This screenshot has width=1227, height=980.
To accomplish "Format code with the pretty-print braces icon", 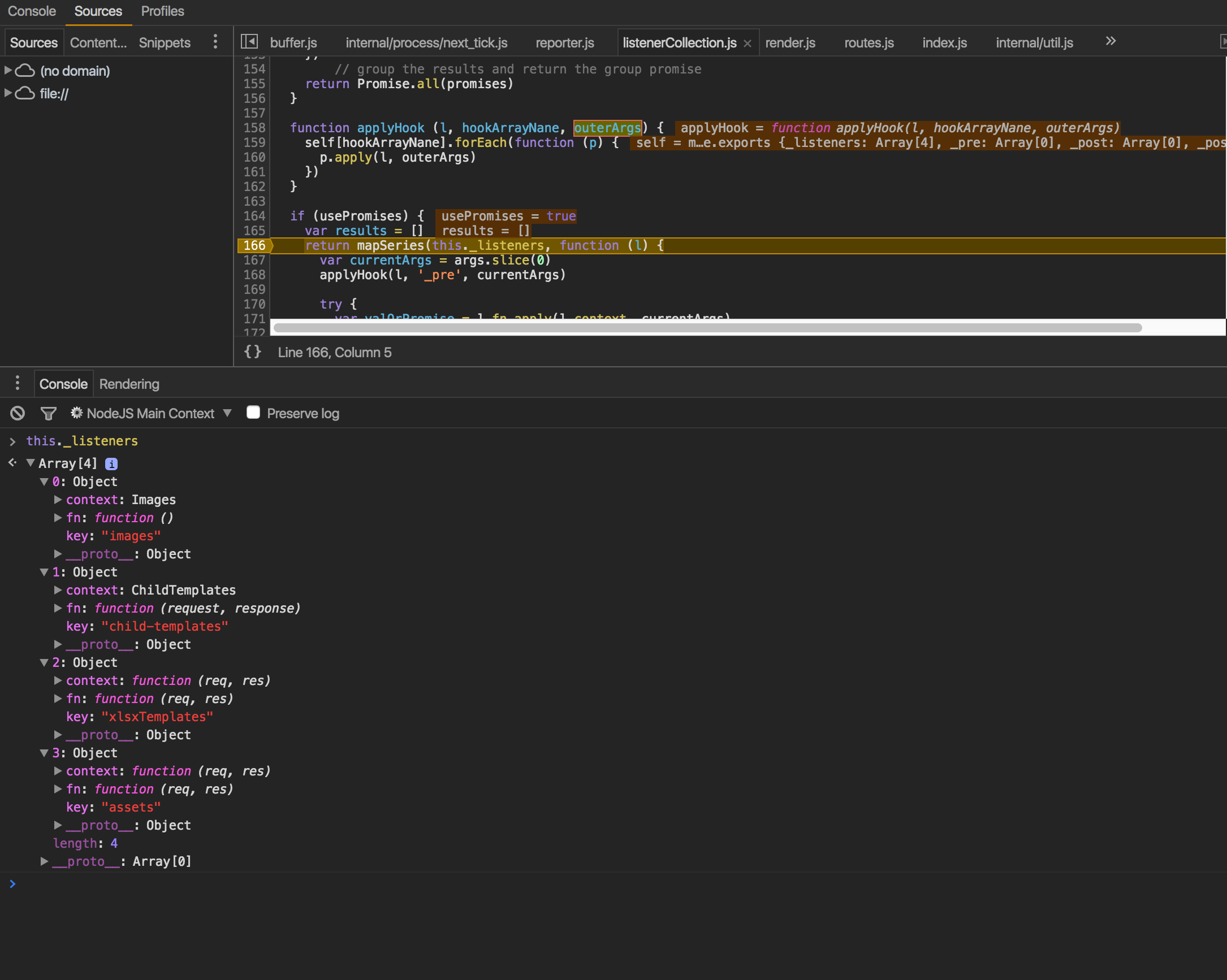I will (253, 352).
